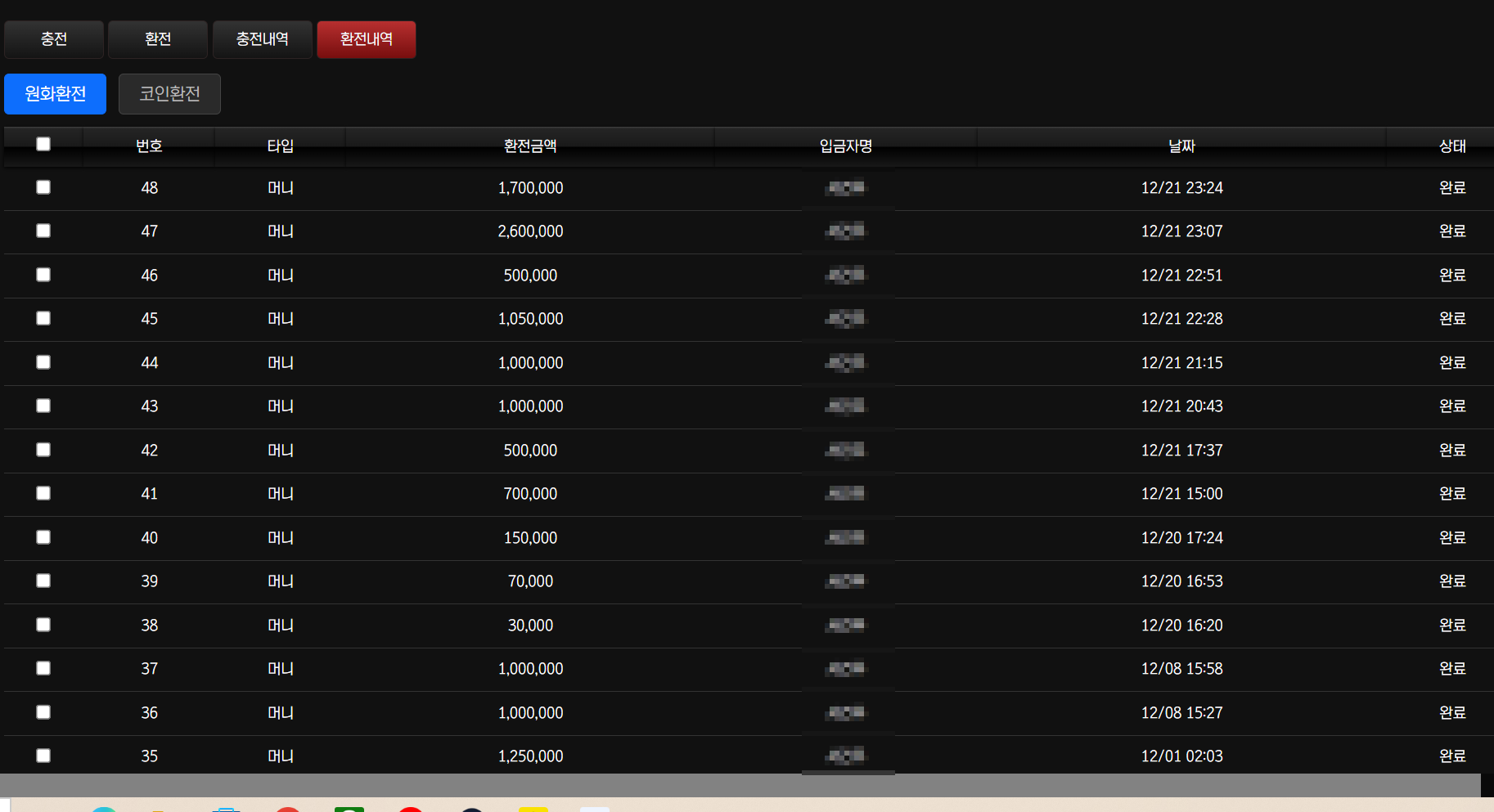Switch to the 환전 tab
Image resolution: width=1494 pixels, height=812 pixels.
tap(158, 39)
